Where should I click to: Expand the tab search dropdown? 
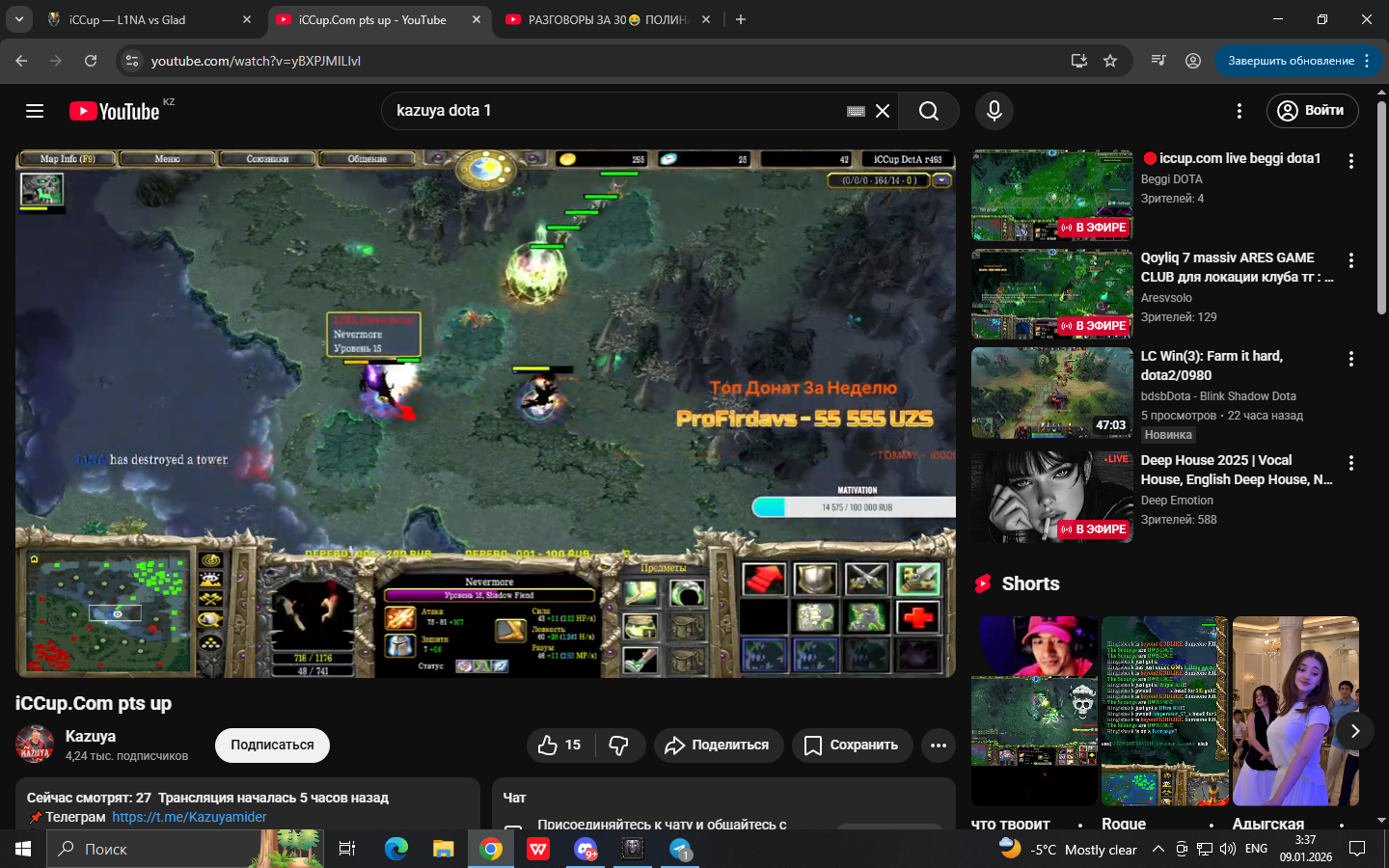(19, 19)
